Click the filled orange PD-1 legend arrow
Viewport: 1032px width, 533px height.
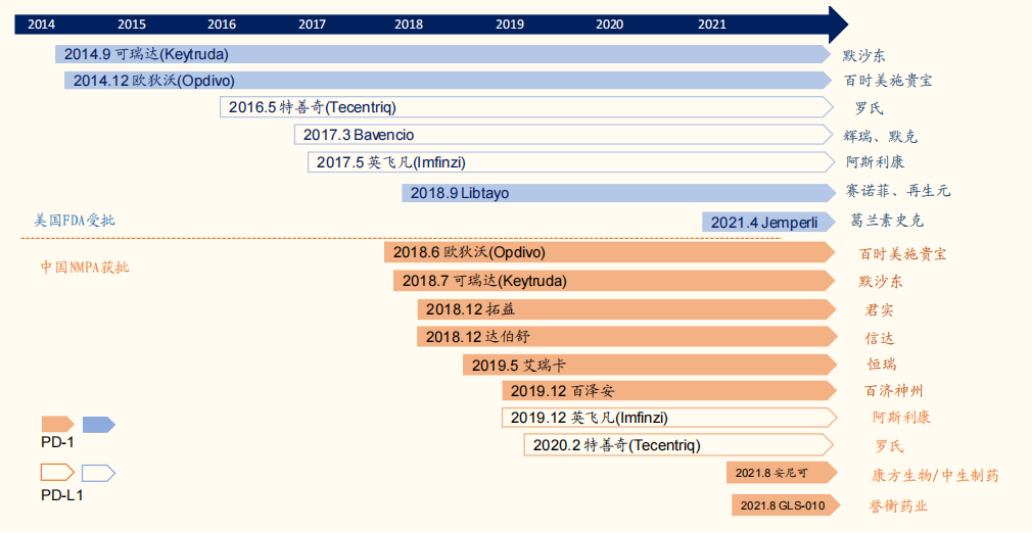[58, 424]
